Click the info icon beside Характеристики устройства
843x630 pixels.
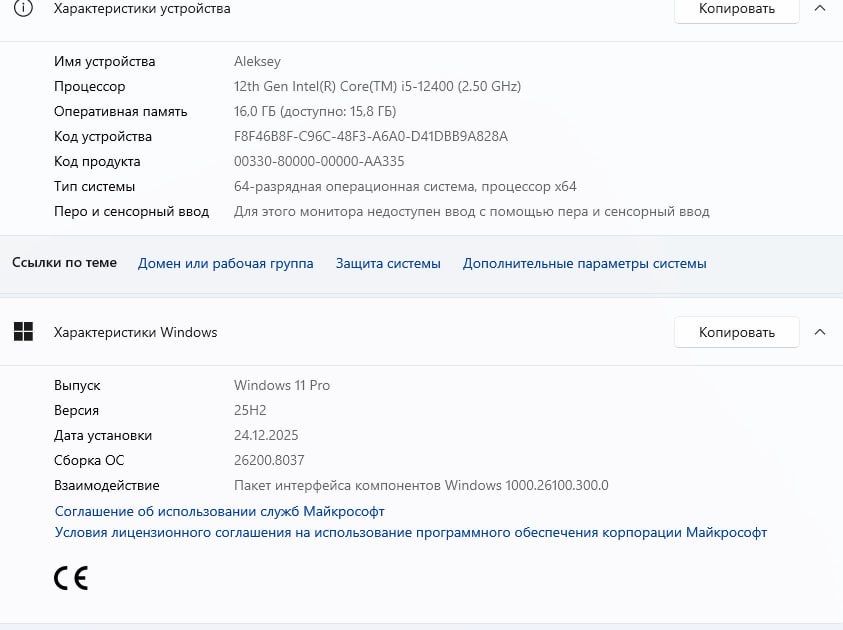click(23, 8)
